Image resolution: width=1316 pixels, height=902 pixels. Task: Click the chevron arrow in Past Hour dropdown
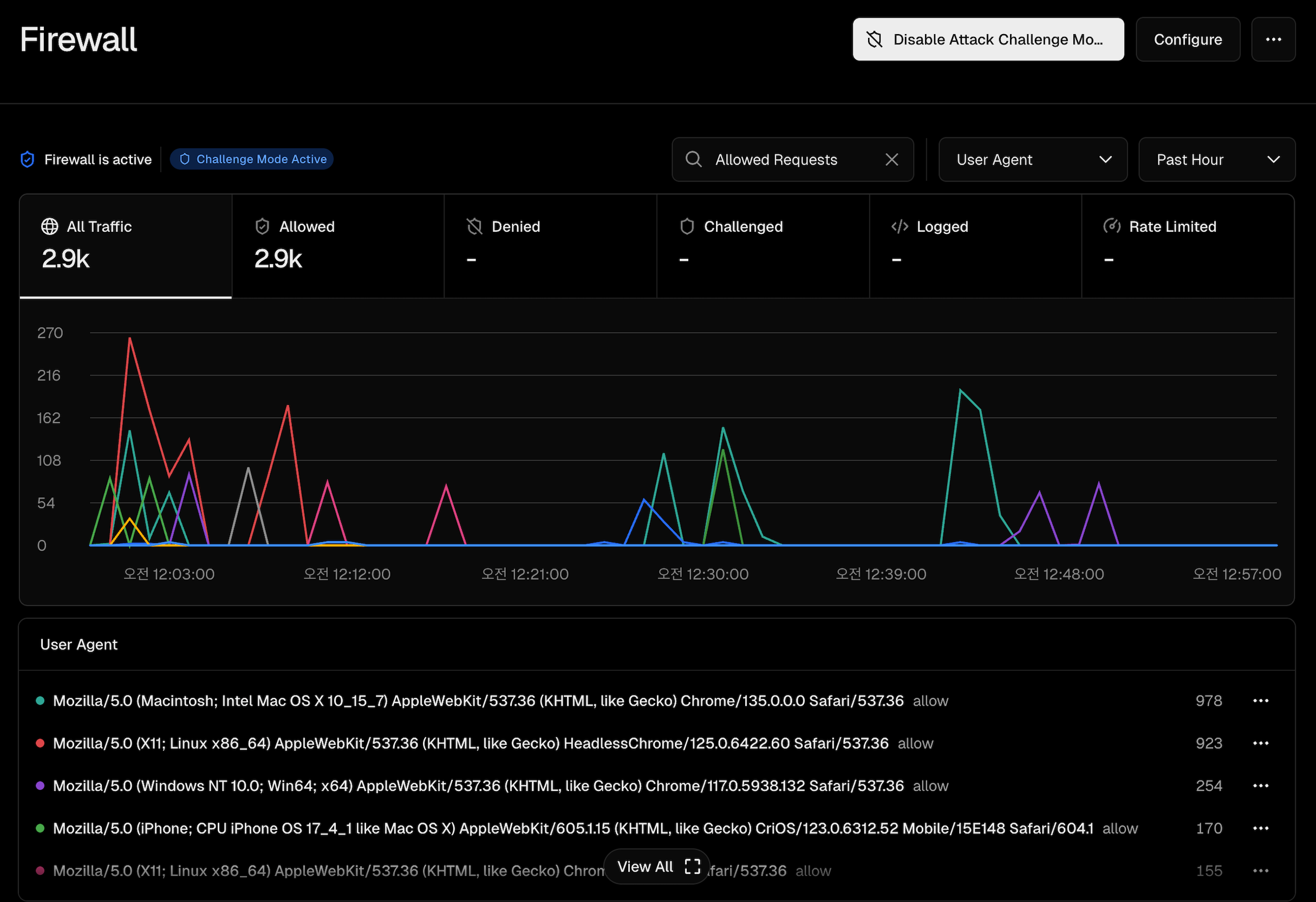tap(1274, 160)
